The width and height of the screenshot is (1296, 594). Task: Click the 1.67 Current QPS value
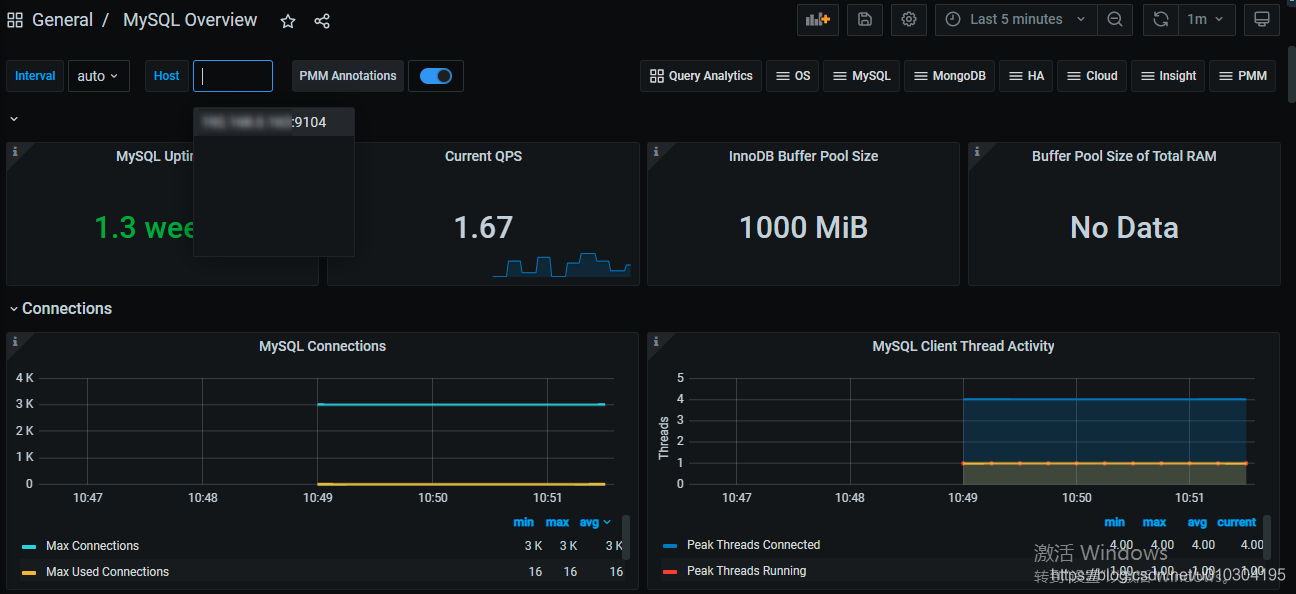tap(483, 228)
